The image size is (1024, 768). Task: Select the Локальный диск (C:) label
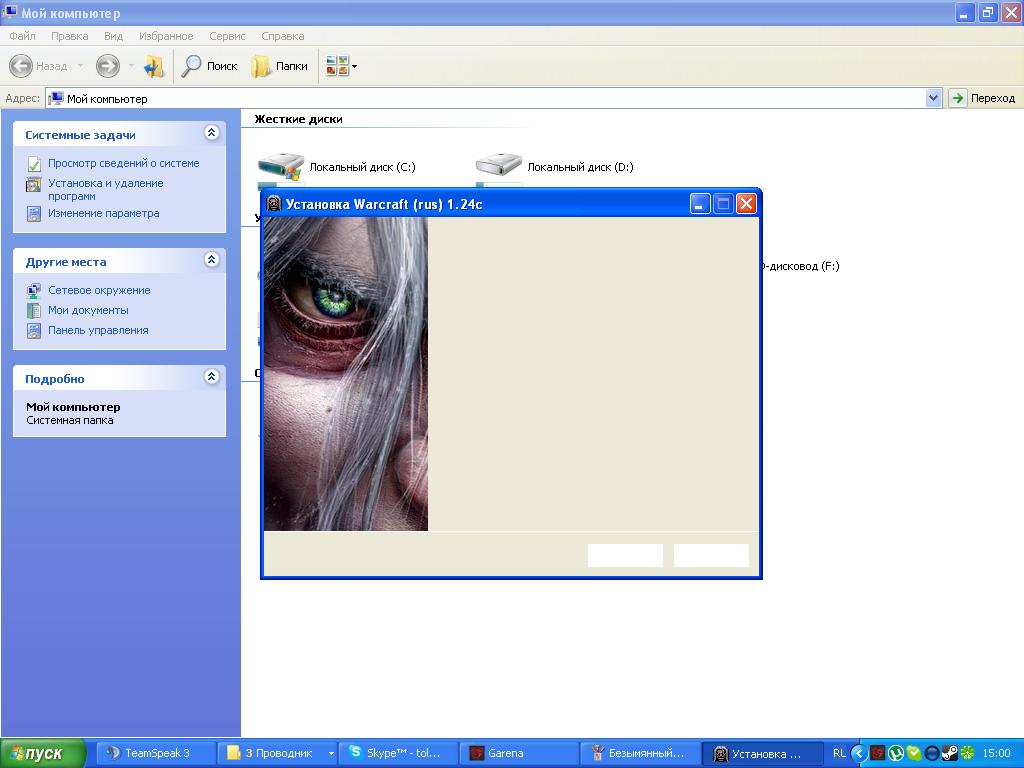[362, 167]
